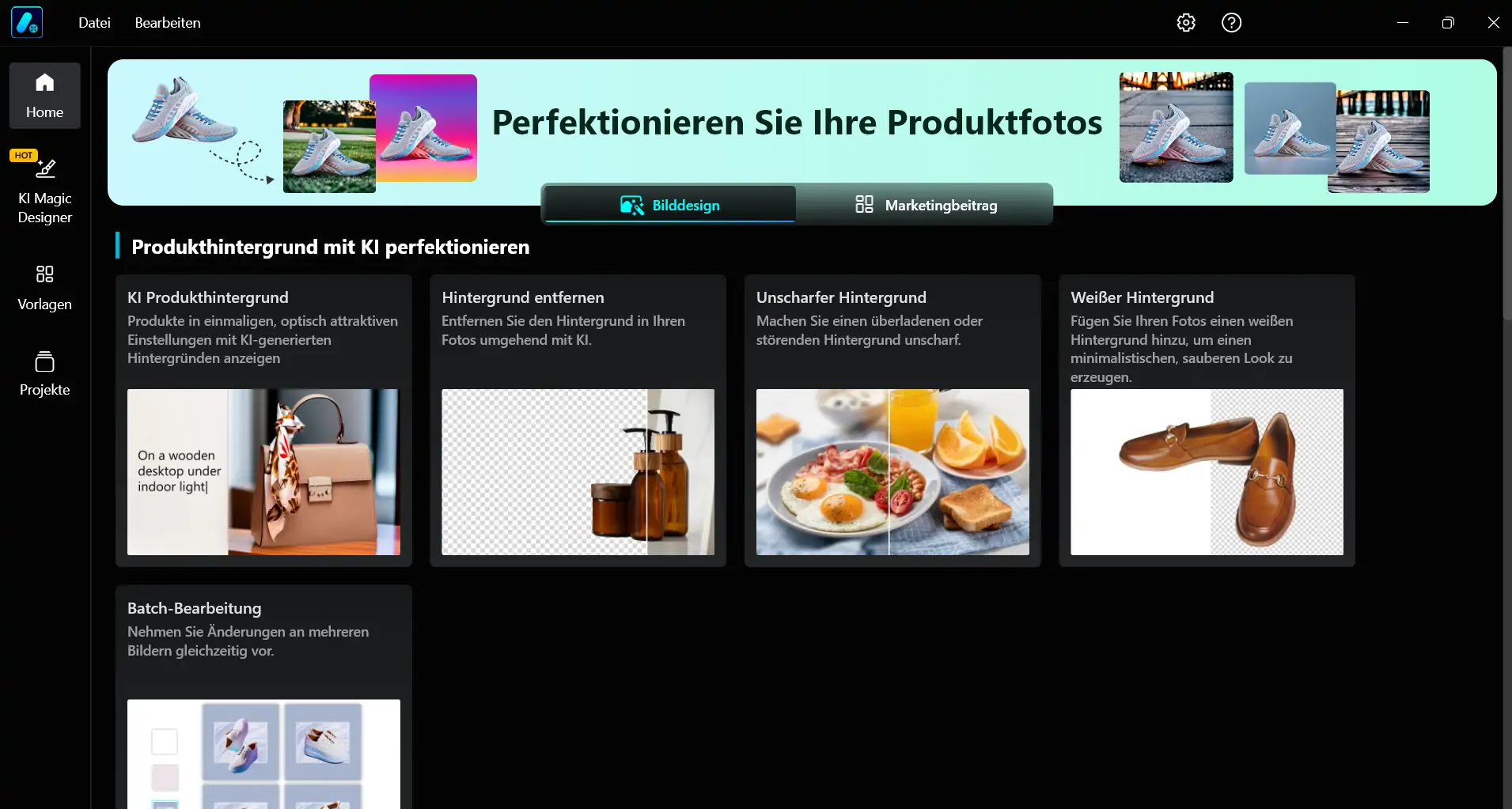Click the heading Produkthintergrund mit KI perfektionieren
The height and width of the screenshot is (809, 1512).
[x=330, y=247]
